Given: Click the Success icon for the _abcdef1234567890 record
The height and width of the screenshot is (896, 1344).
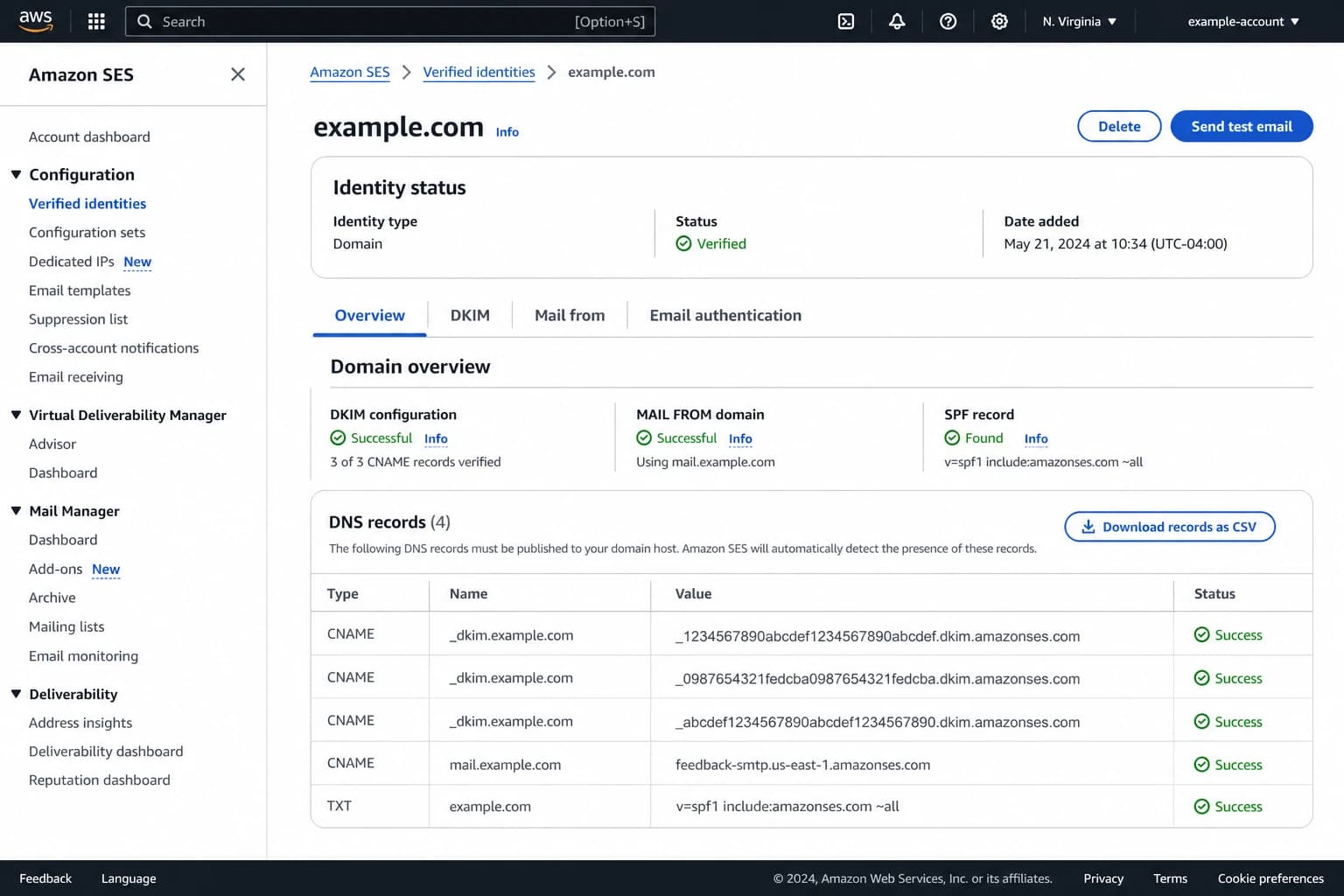Looking at the screenshot, I should tap(1201, 721).
